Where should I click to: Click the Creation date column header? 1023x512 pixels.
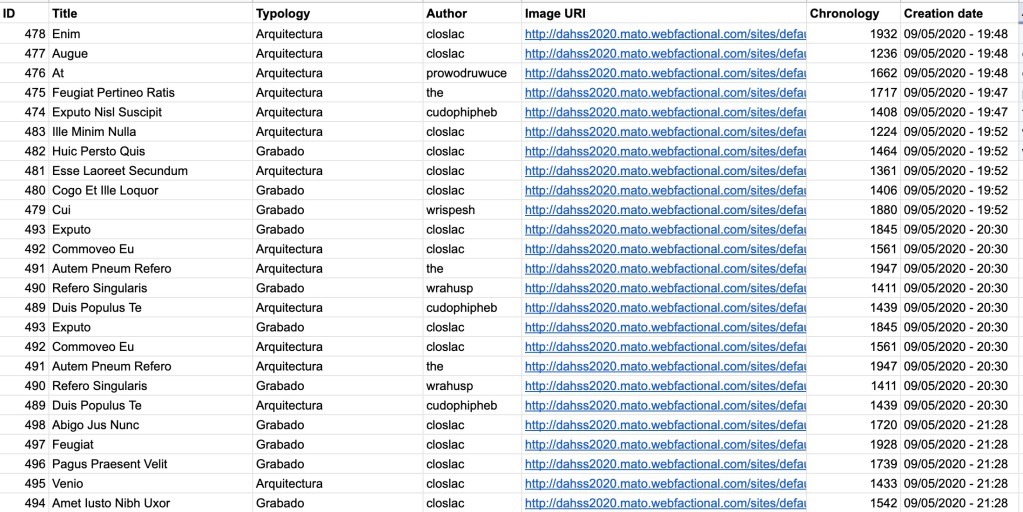[x=956, y=14]
